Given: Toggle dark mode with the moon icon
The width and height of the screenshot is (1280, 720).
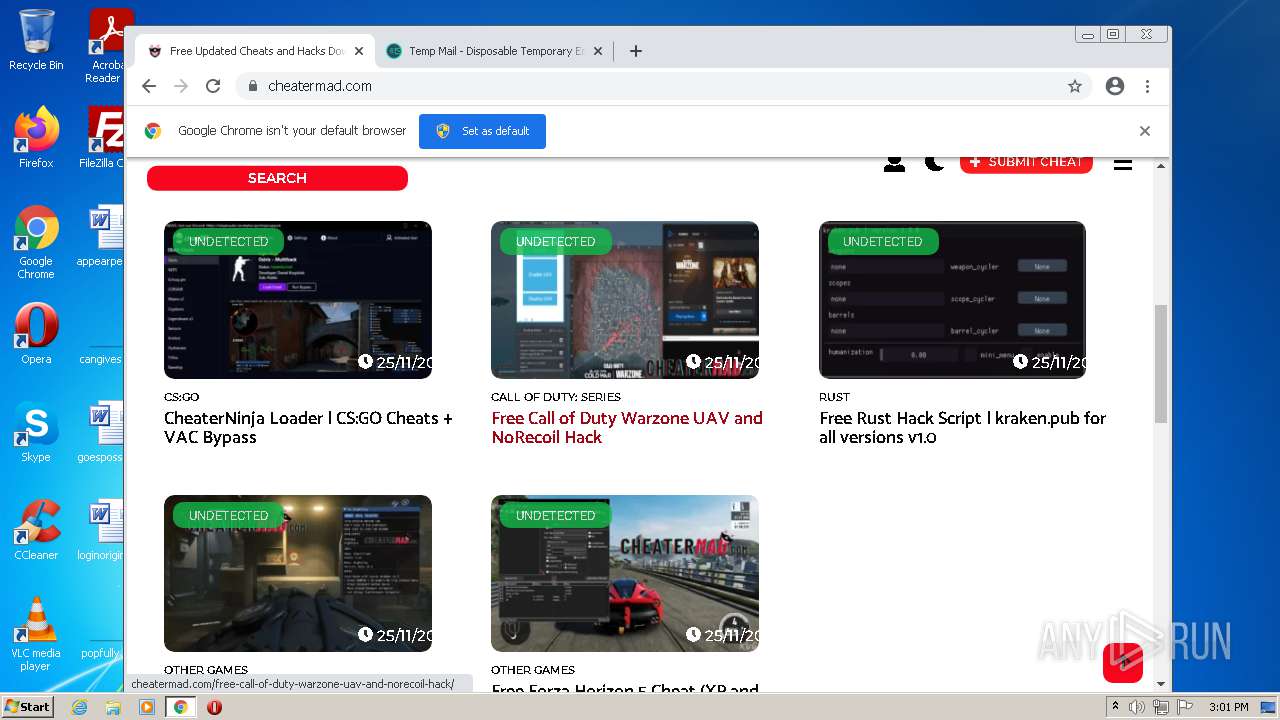Looking at the screenshot, I should click(934, 162).
